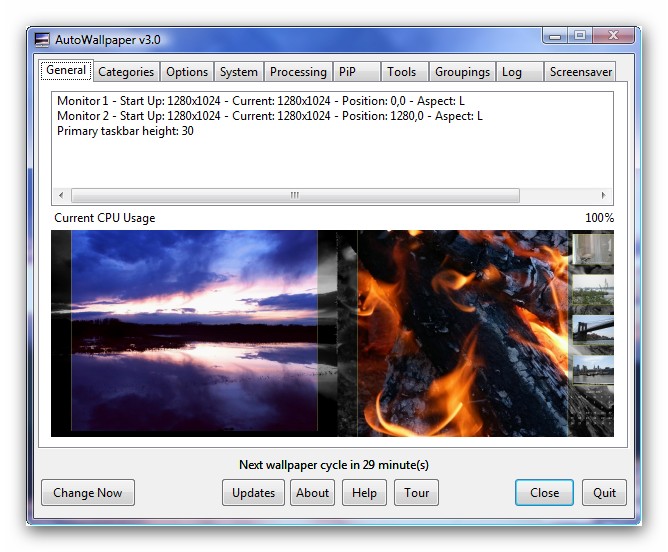Open the System tab
Viewport: 668px width, 552px height.
239,72
